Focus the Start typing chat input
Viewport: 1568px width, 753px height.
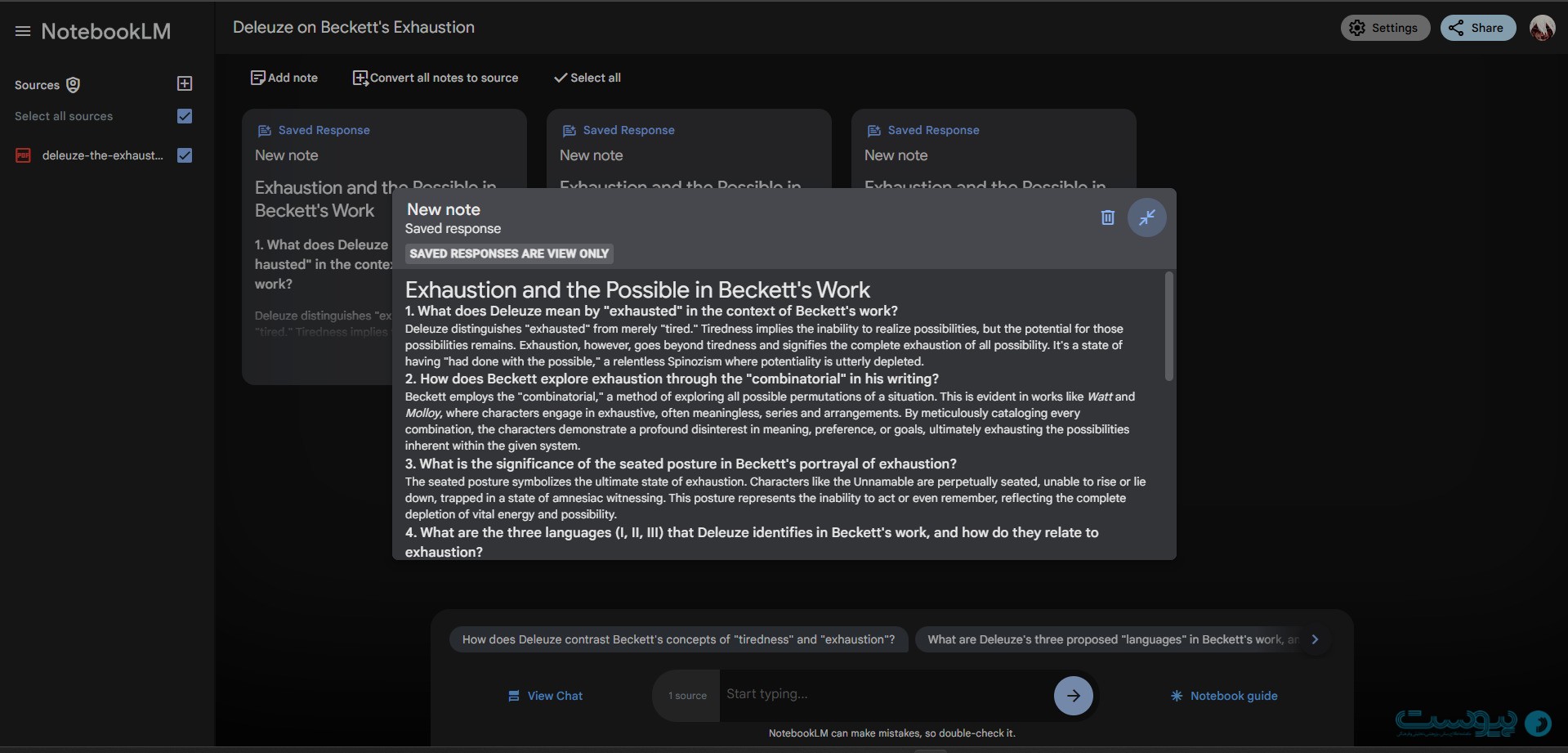(886, 694)
